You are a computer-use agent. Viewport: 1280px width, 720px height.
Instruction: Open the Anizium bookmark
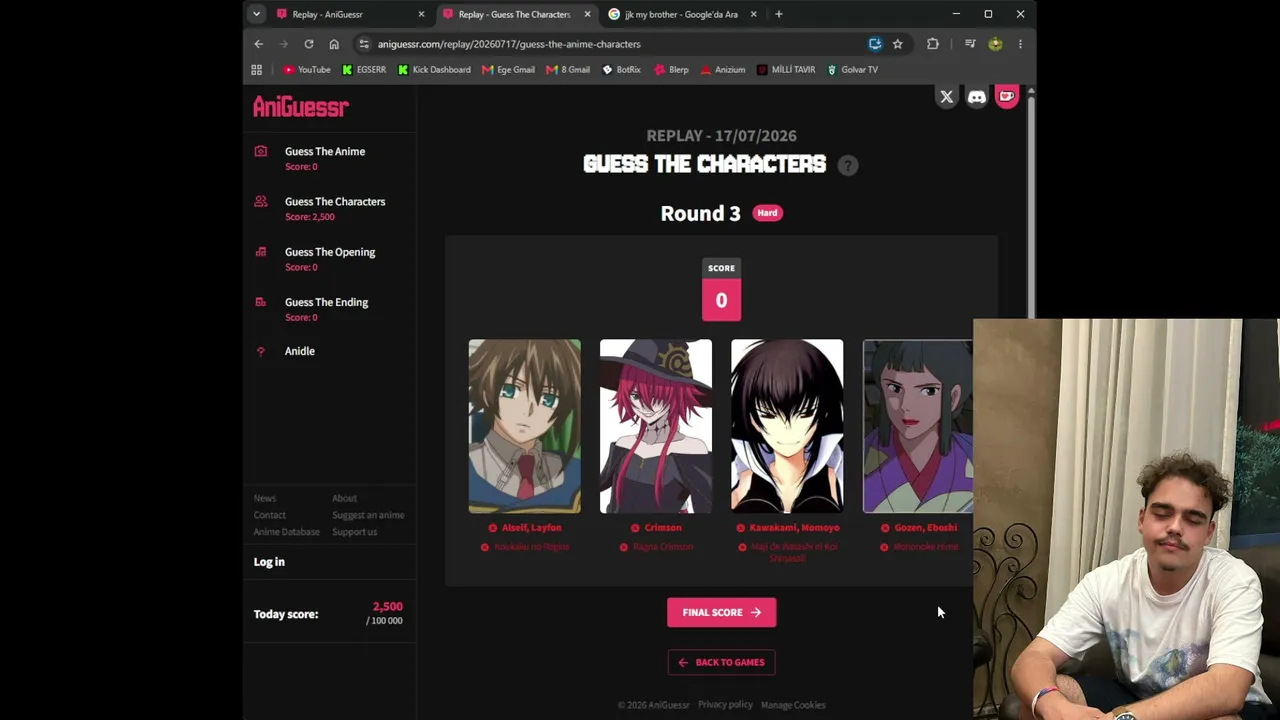[x=723, y=70]
